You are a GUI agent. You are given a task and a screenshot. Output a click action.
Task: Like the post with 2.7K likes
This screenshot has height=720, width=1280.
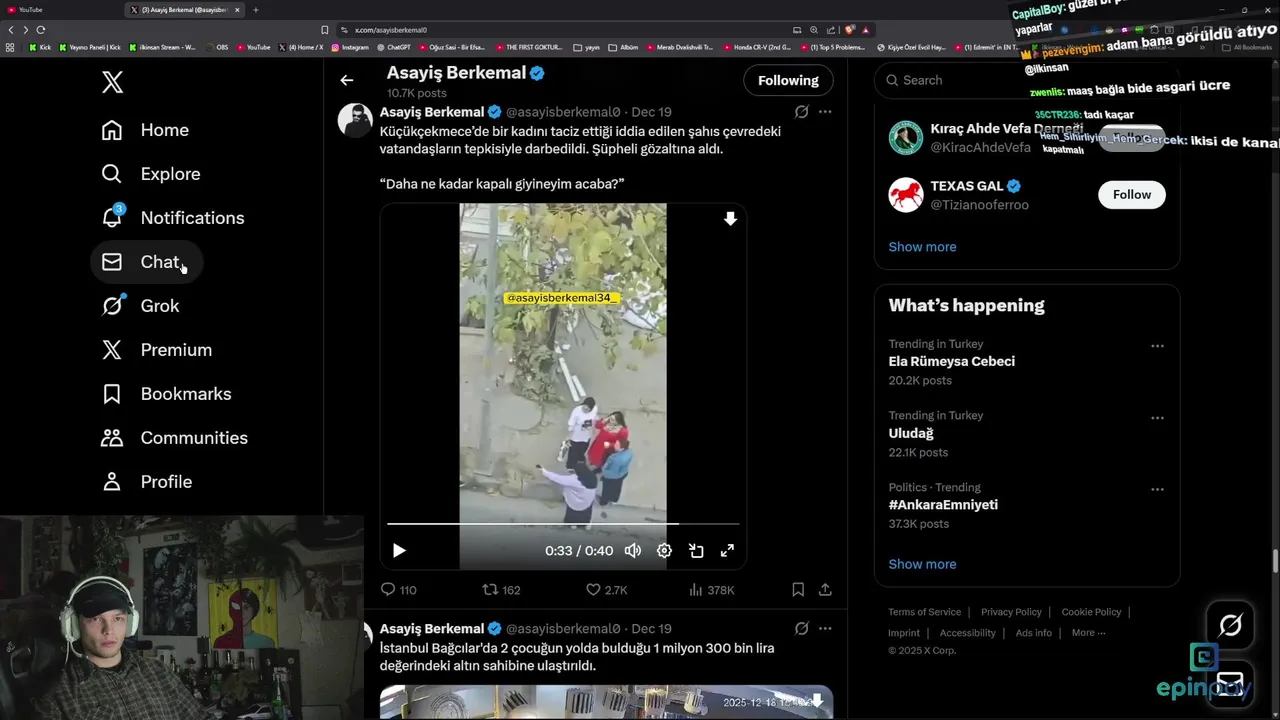pos(606,590)
